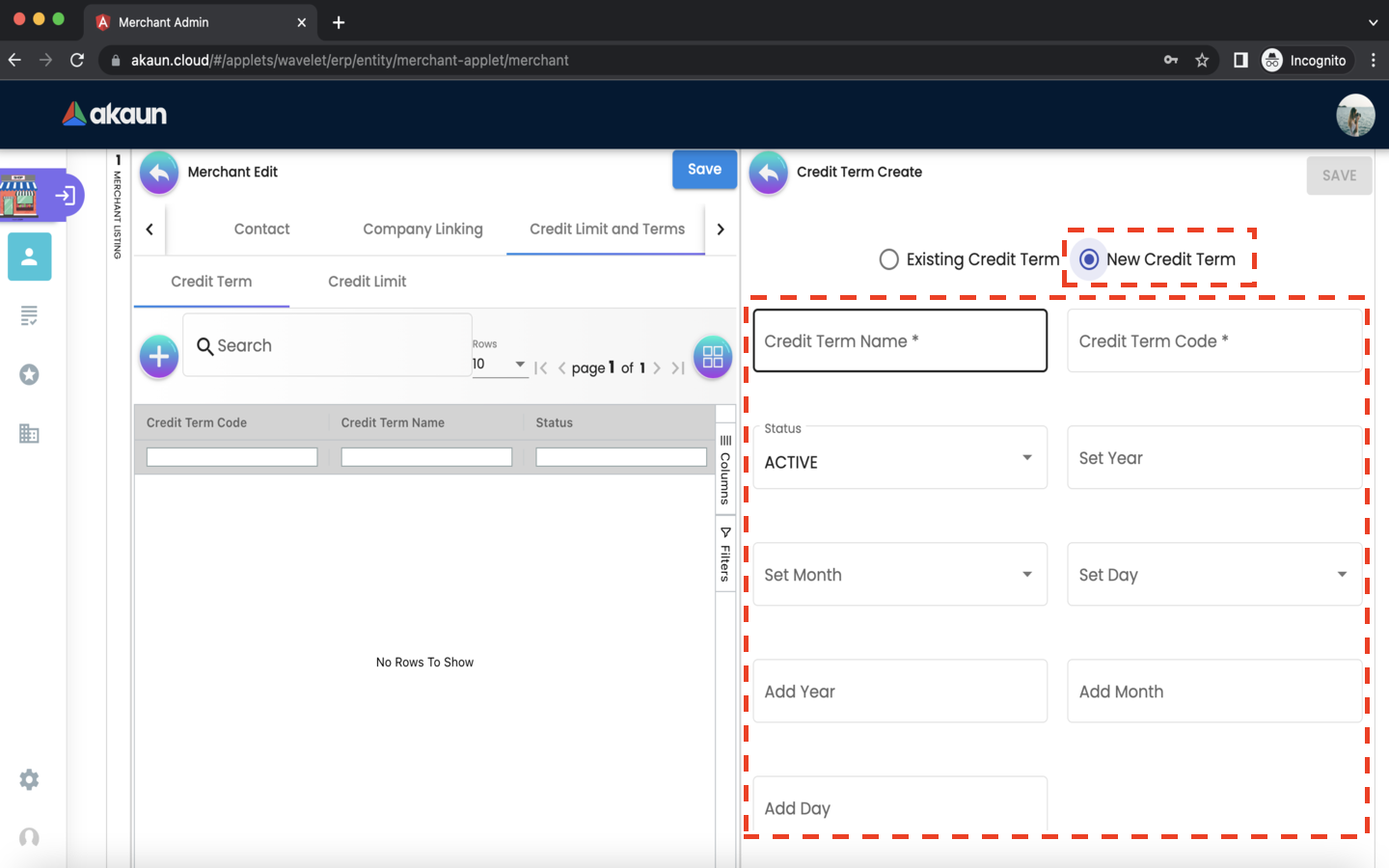Screen dimensions: 1389x868
Task: Switch to the Contact tab
Action: pyautogui.click(x=261, y=229)
